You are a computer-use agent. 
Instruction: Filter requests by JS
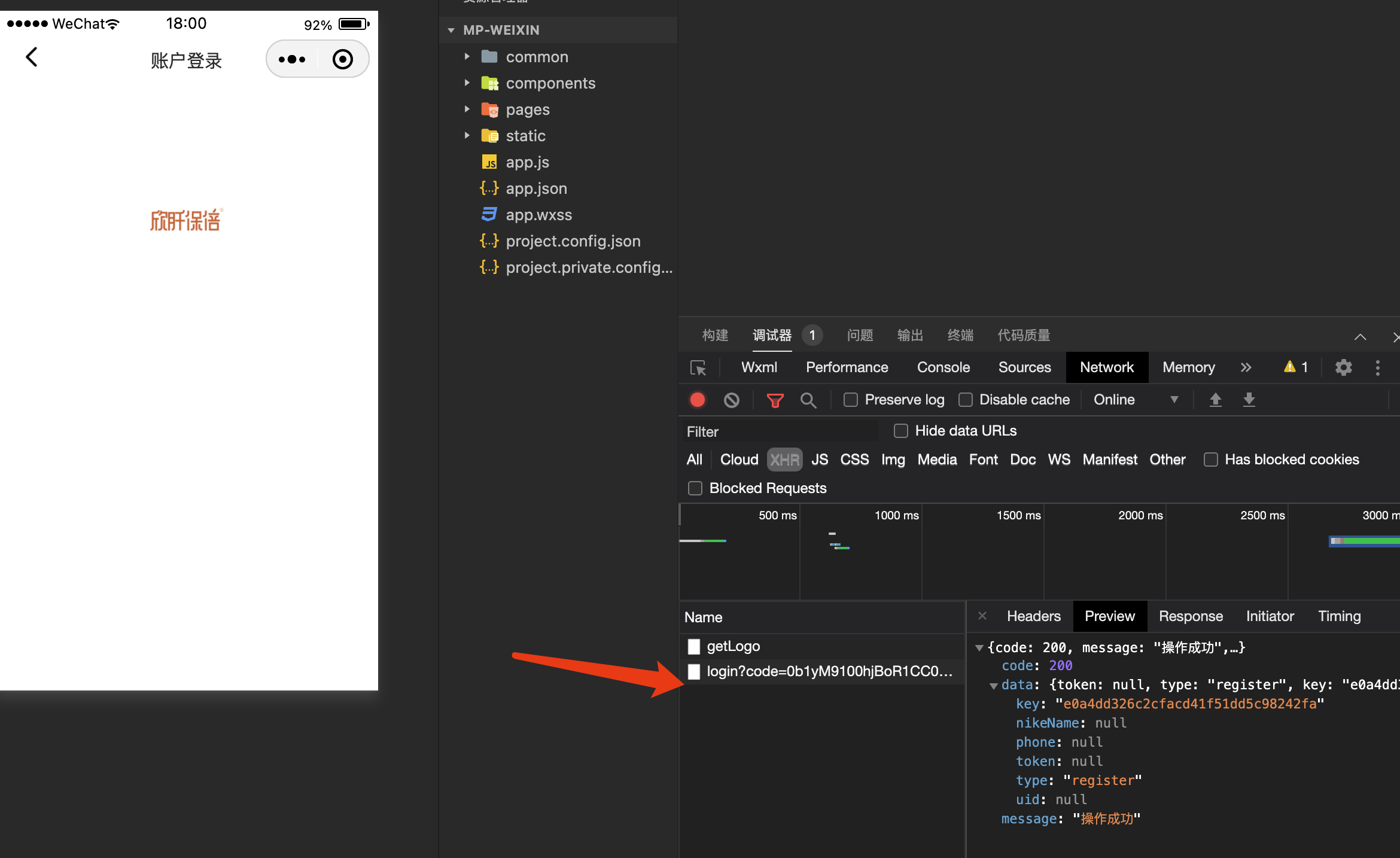coord(819,460)
